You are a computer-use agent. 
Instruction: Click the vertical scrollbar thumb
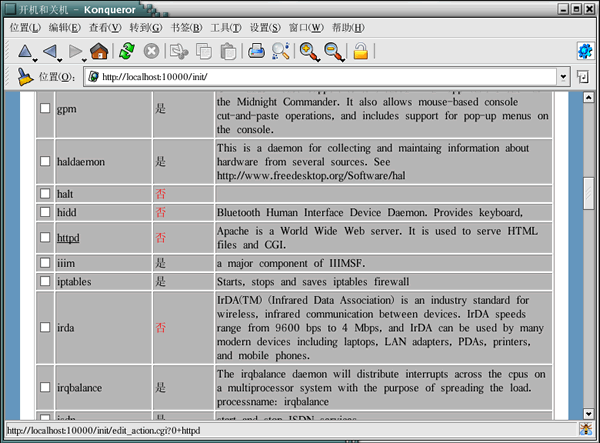(x=588, y=194)
